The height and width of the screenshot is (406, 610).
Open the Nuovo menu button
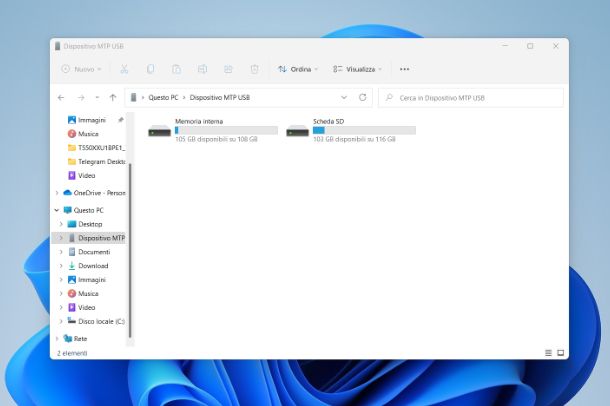[x=81, y=69]
